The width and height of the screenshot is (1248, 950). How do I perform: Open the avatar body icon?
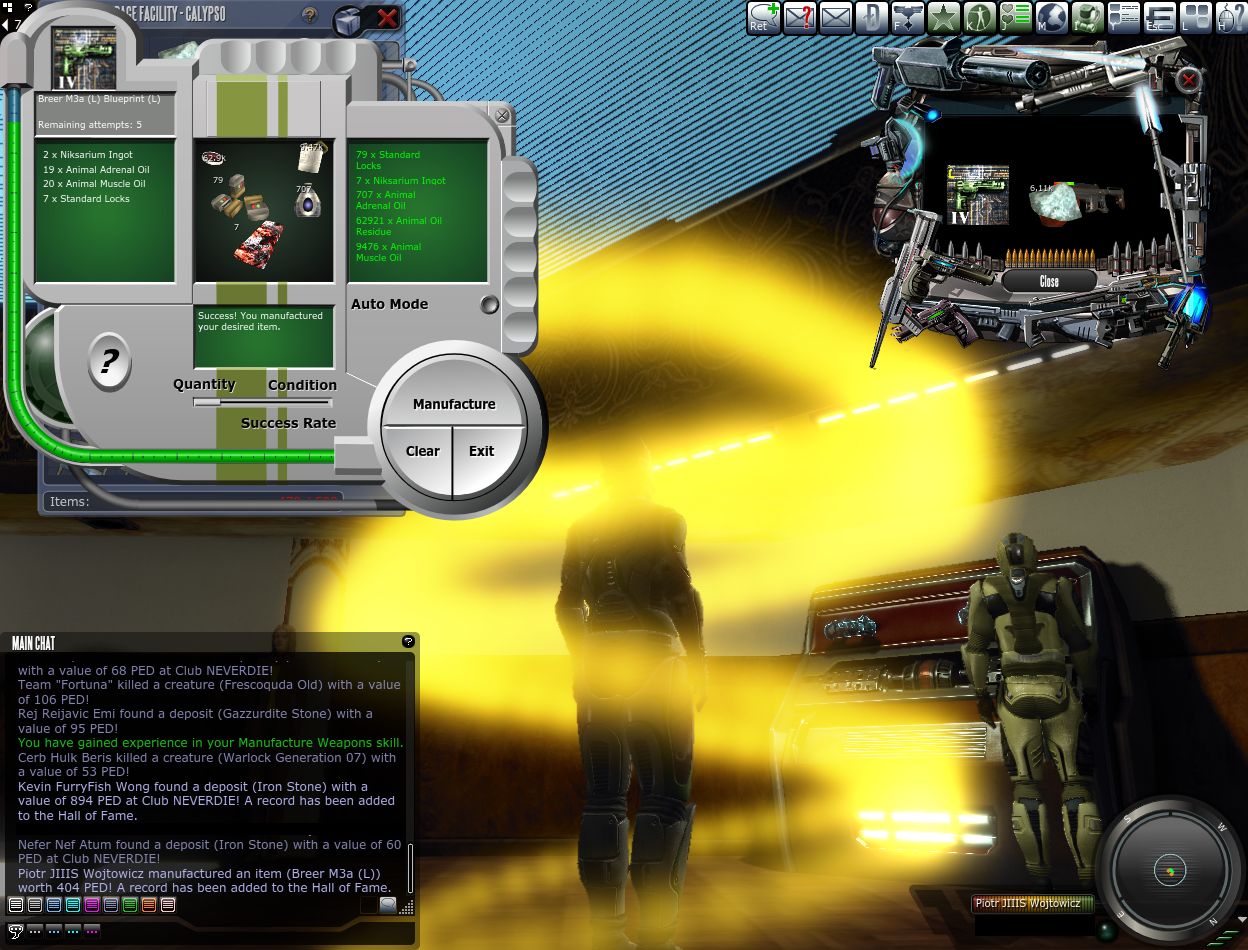[979, 17]
